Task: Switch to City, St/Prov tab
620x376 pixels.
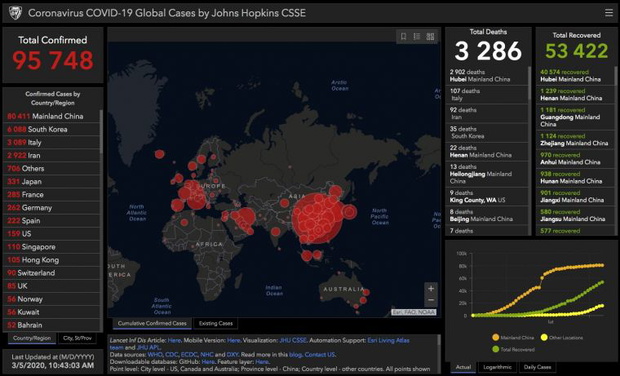Action: pyautogui.click(x=77, y=338)
